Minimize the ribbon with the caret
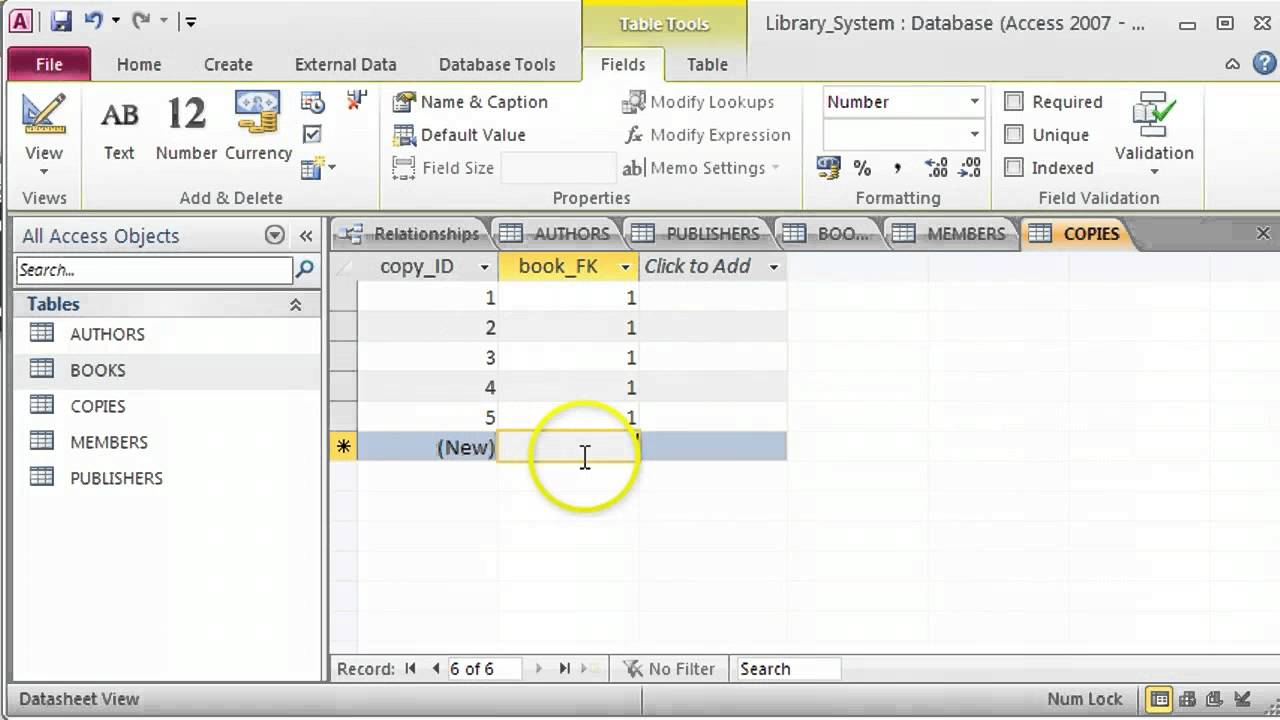Screen dimensions: 1280x720 click(x=1233, y=65)
